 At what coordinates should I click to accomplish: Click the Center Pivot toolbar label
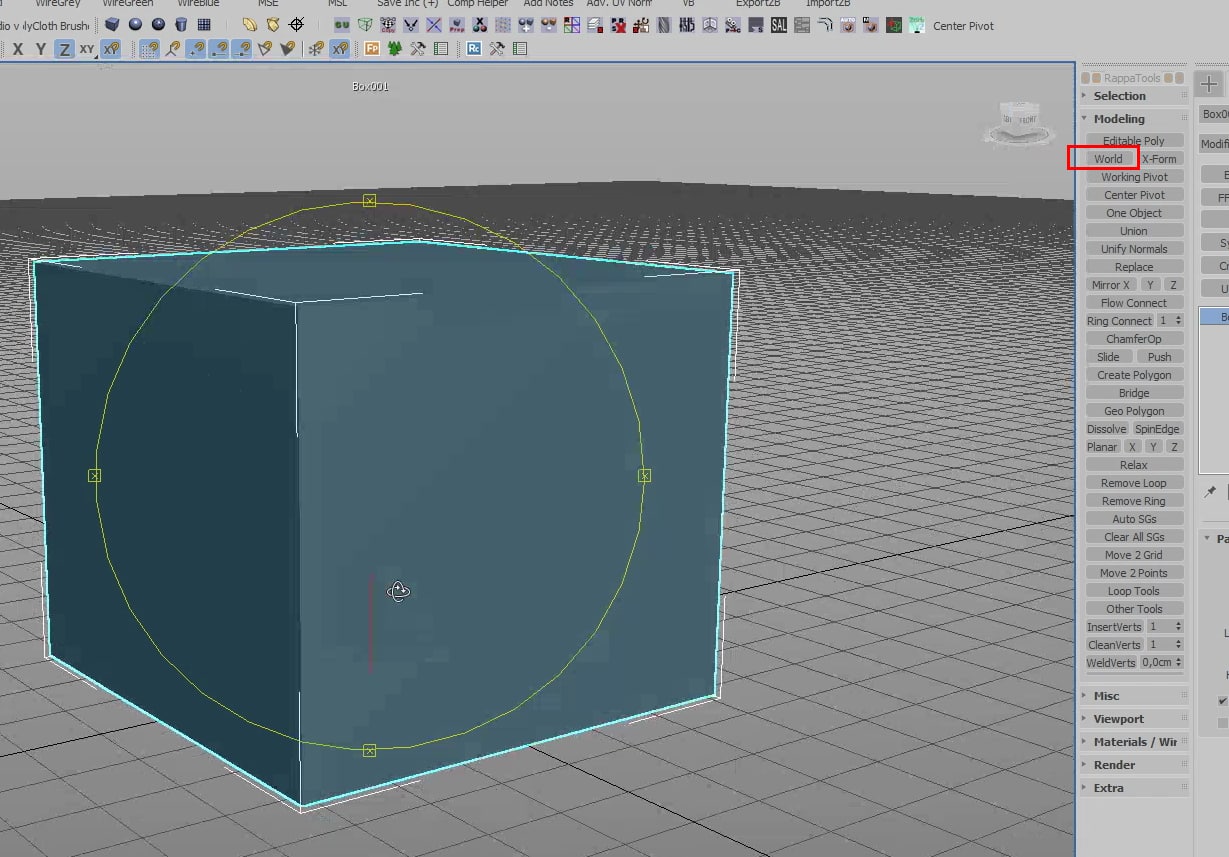click(963, 26)
